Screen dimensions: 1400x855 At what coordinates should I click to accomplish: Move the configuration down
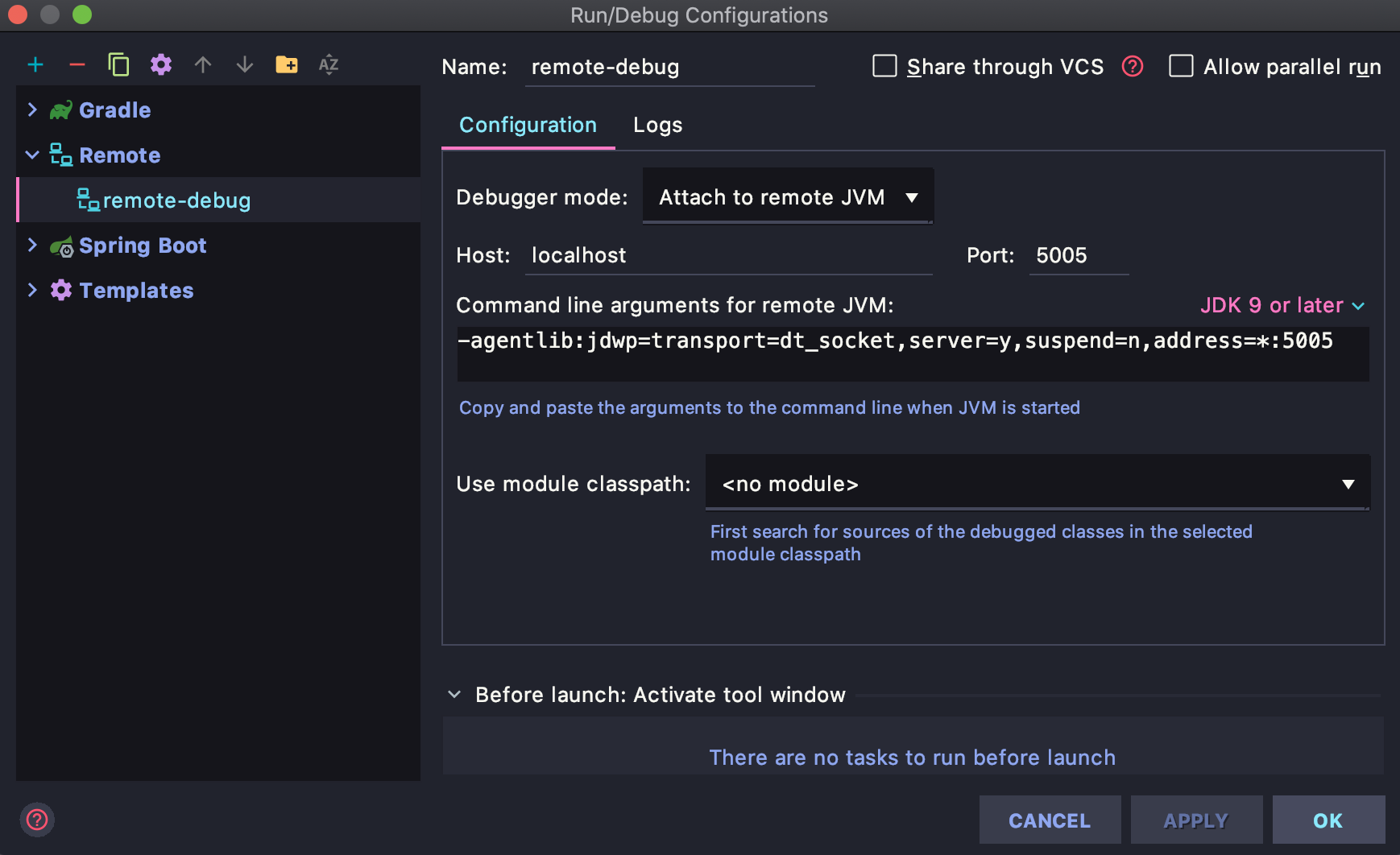pos(245,65)
